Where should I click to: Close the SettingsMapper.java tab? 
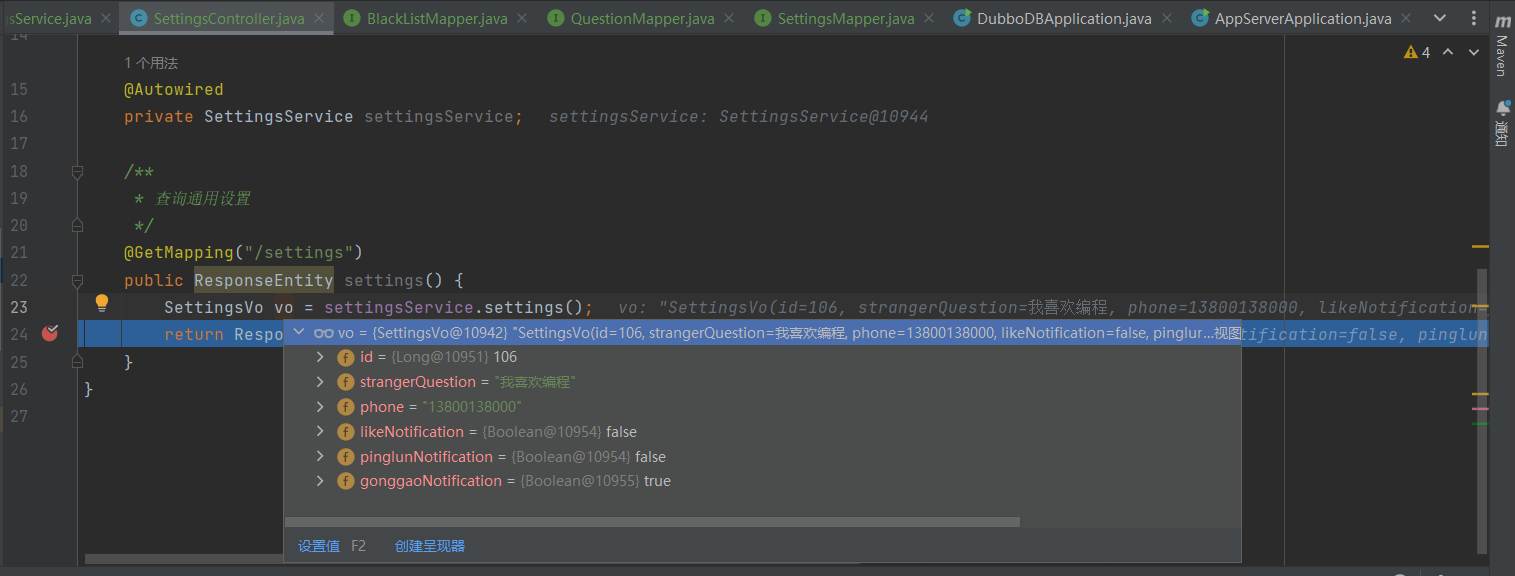(929, 18)
